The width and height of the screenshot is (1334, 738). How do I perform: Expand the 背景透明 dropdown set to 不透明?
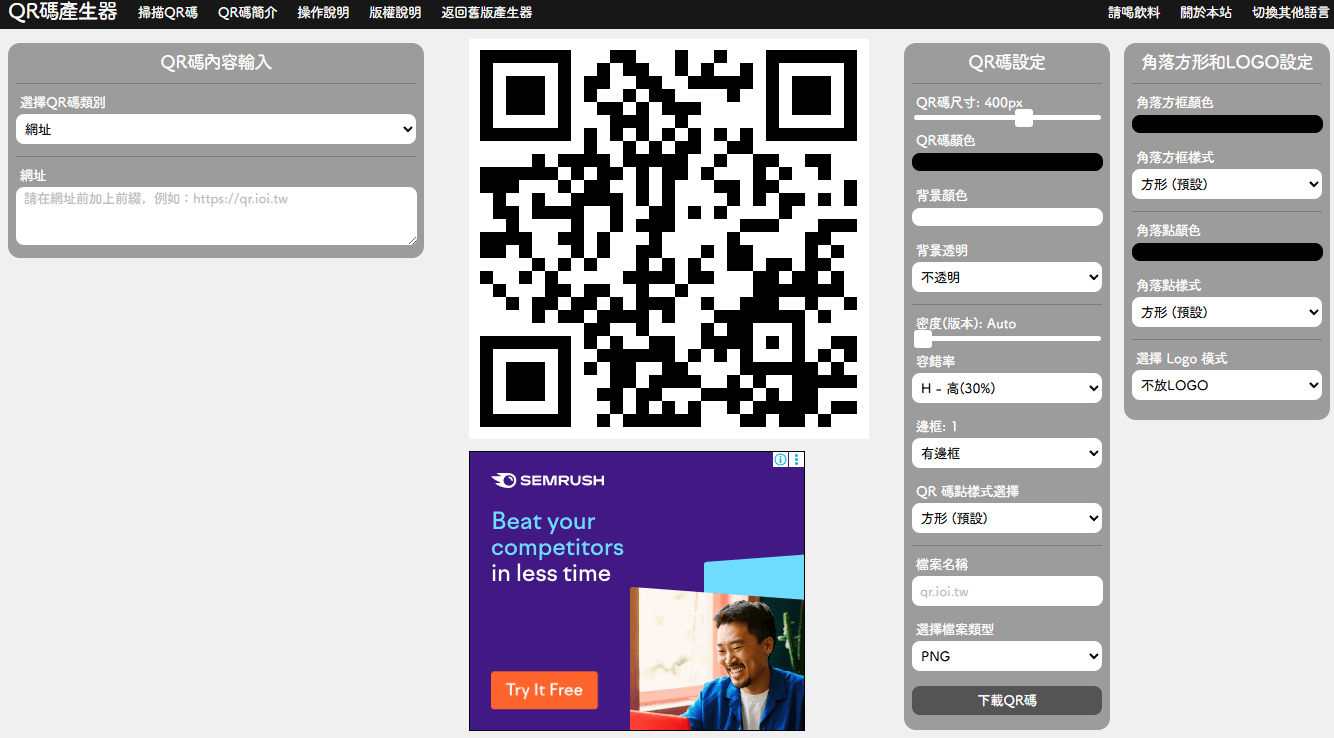click(1007, 277)
